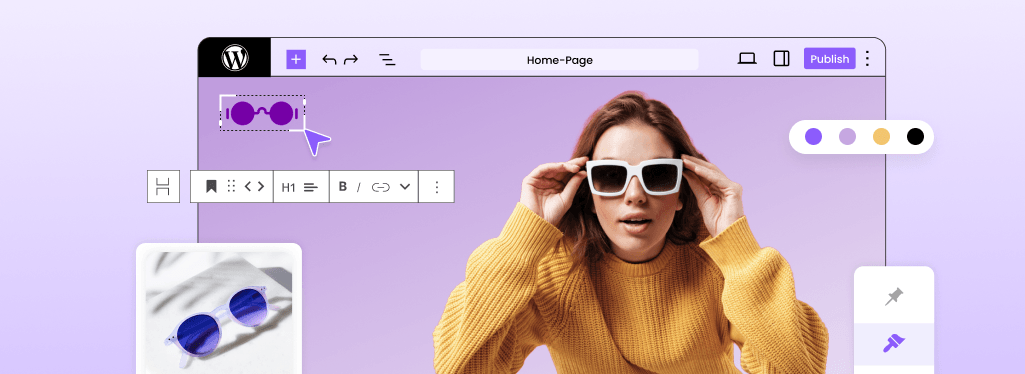Expand more formatting options chevron
This screenshot has width=1025, height=374.
click(405, 187)
